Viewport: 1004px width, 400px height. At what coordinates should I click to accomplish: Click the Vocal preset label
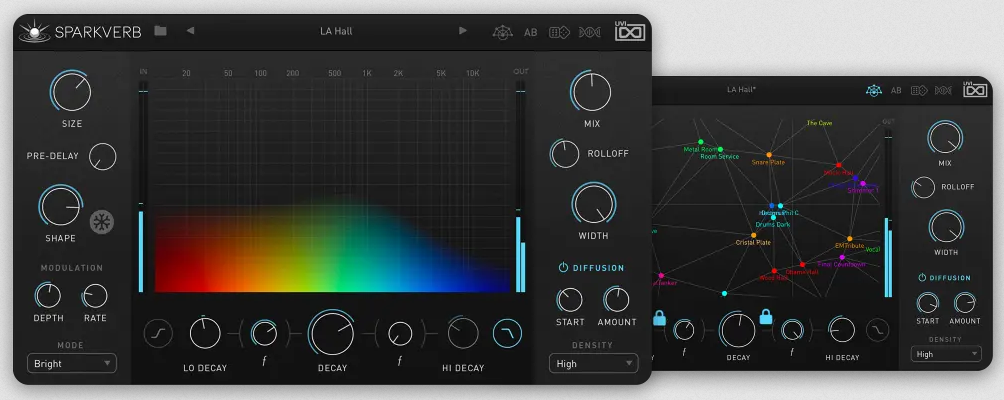pos(873,250)
